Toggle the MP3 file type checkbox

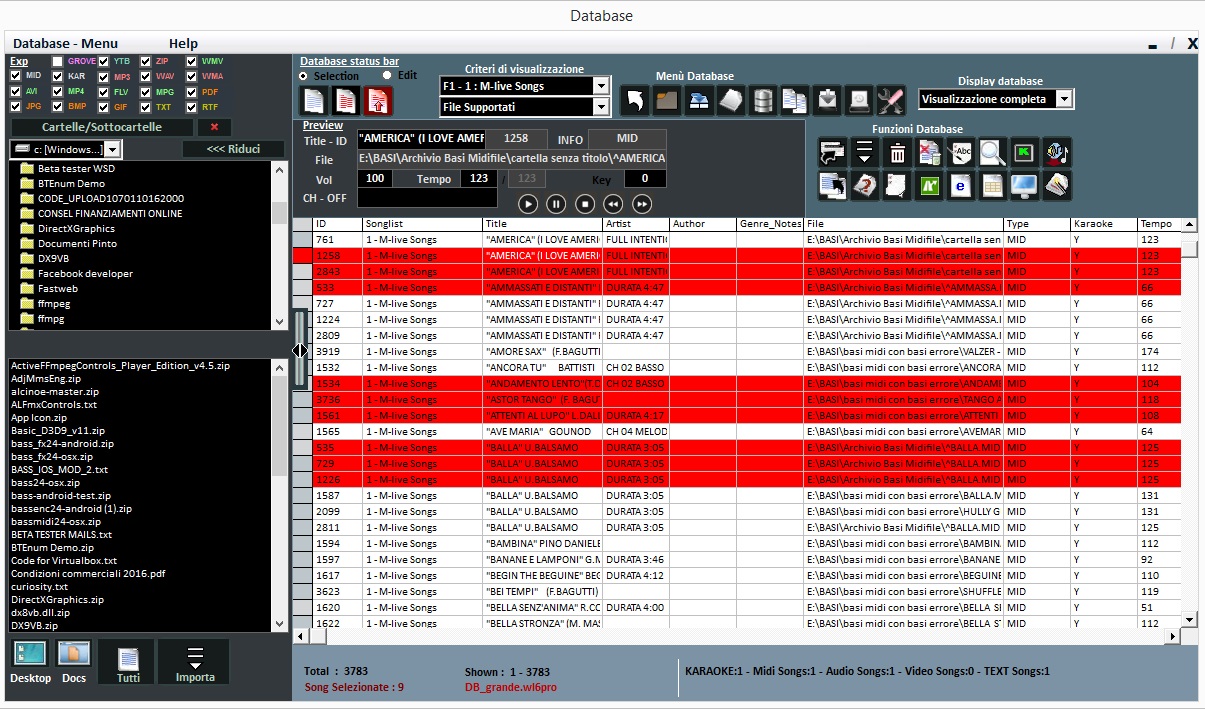[x=103, y=76]
